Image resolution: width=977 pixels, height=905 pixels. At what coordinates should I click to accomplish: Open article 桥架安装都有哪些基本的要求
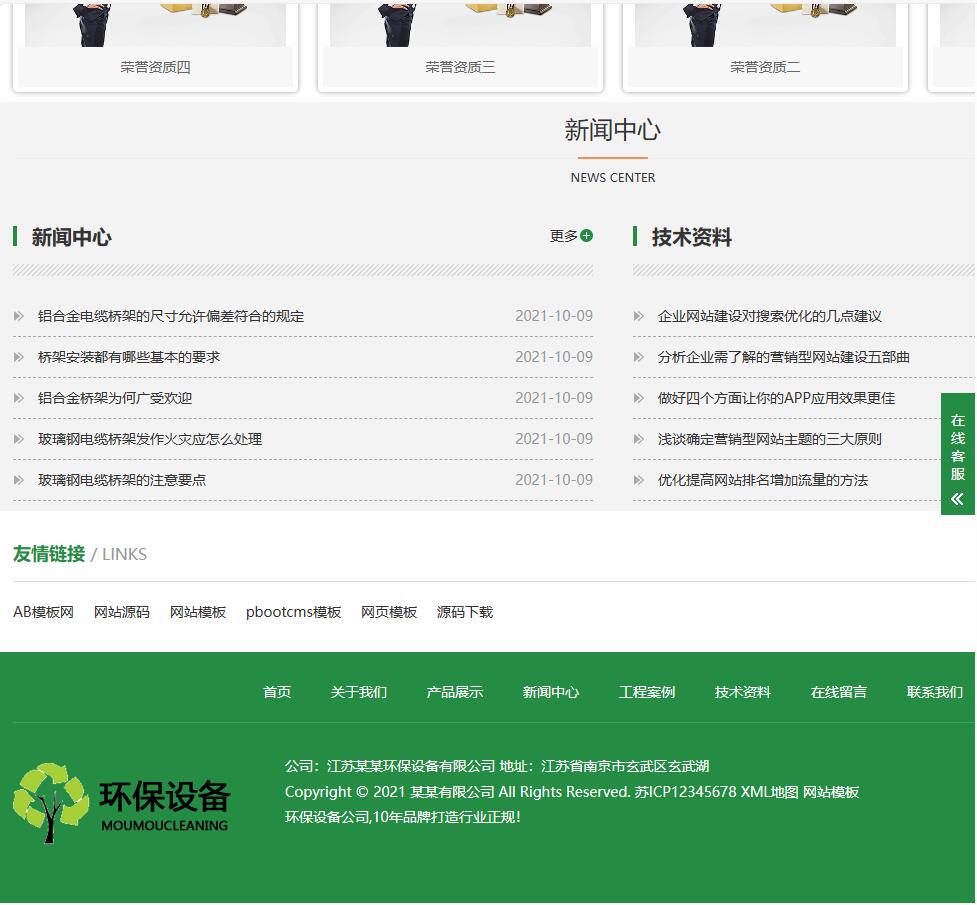click(129, 357)
